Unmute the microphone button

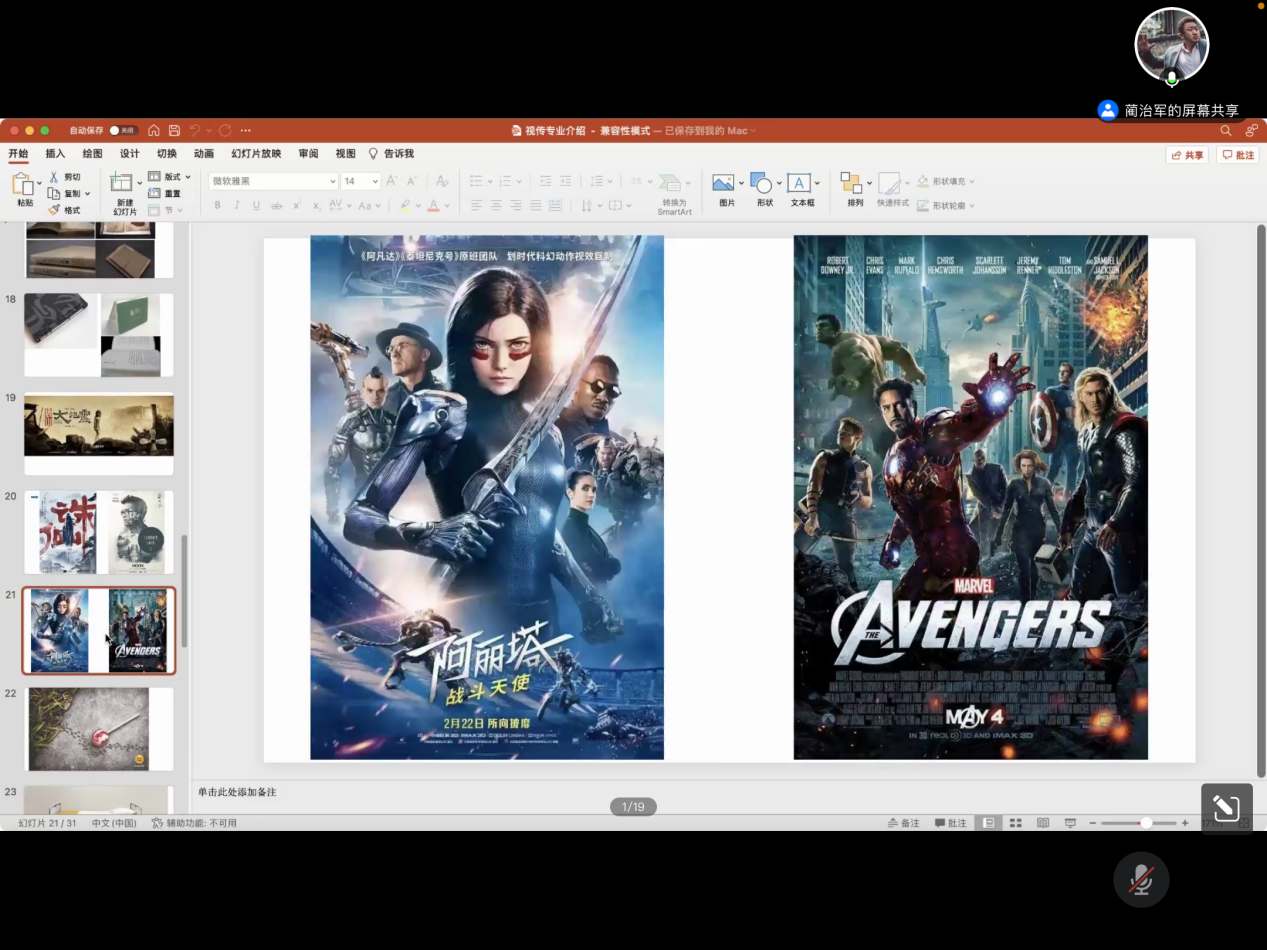coord(1141,880)
